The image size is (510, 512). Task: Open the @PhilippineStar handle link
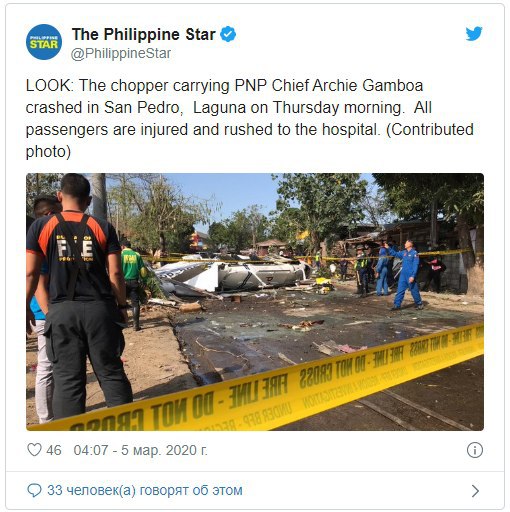[x=121, y=53]
